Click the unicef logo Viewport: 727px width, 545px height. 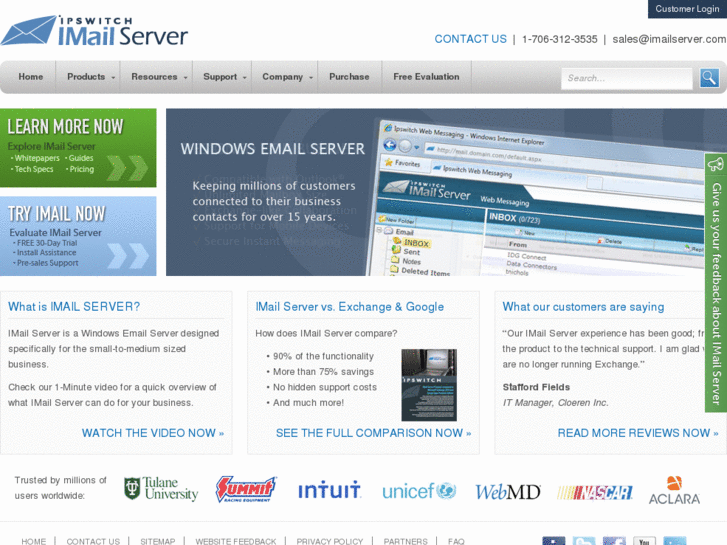tap(419, 491)
